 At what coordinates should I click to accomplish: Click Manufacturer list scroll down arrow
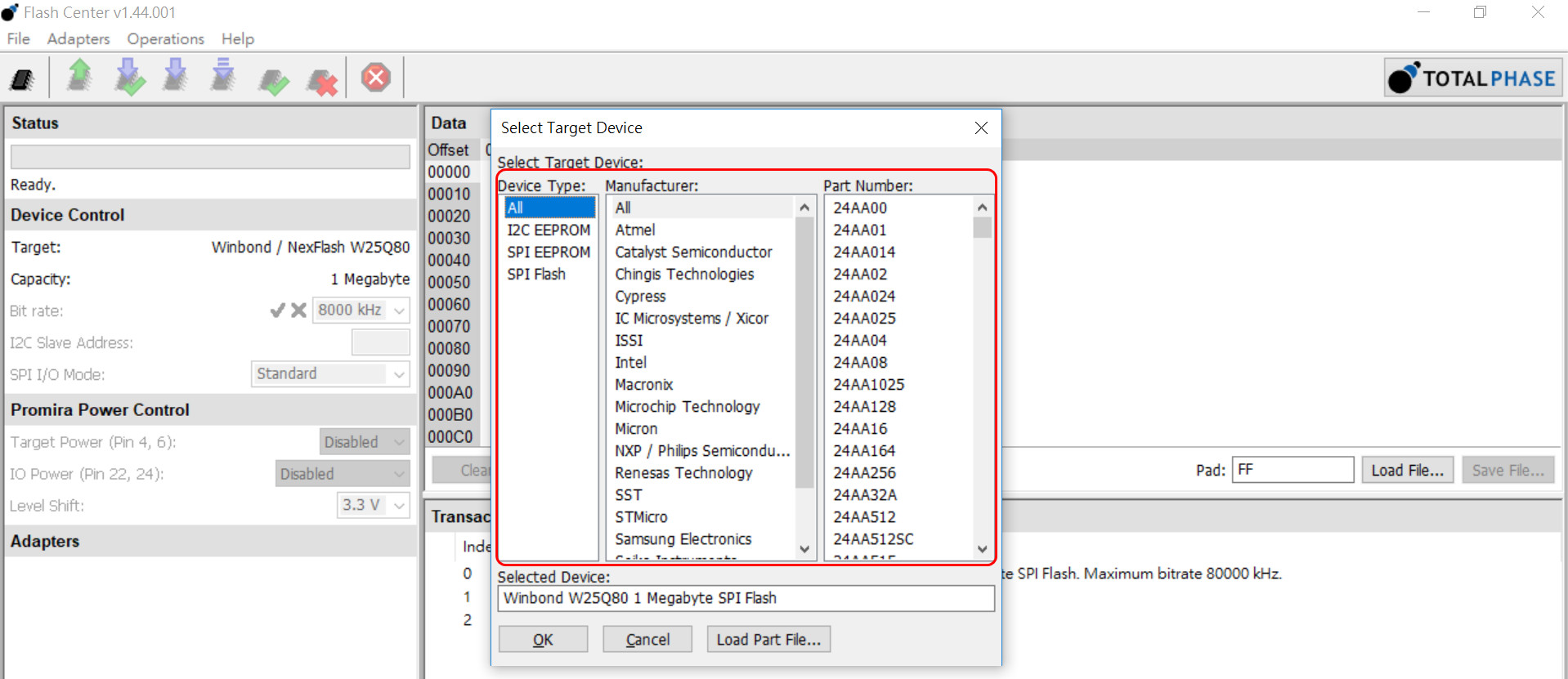coord(804,549)
